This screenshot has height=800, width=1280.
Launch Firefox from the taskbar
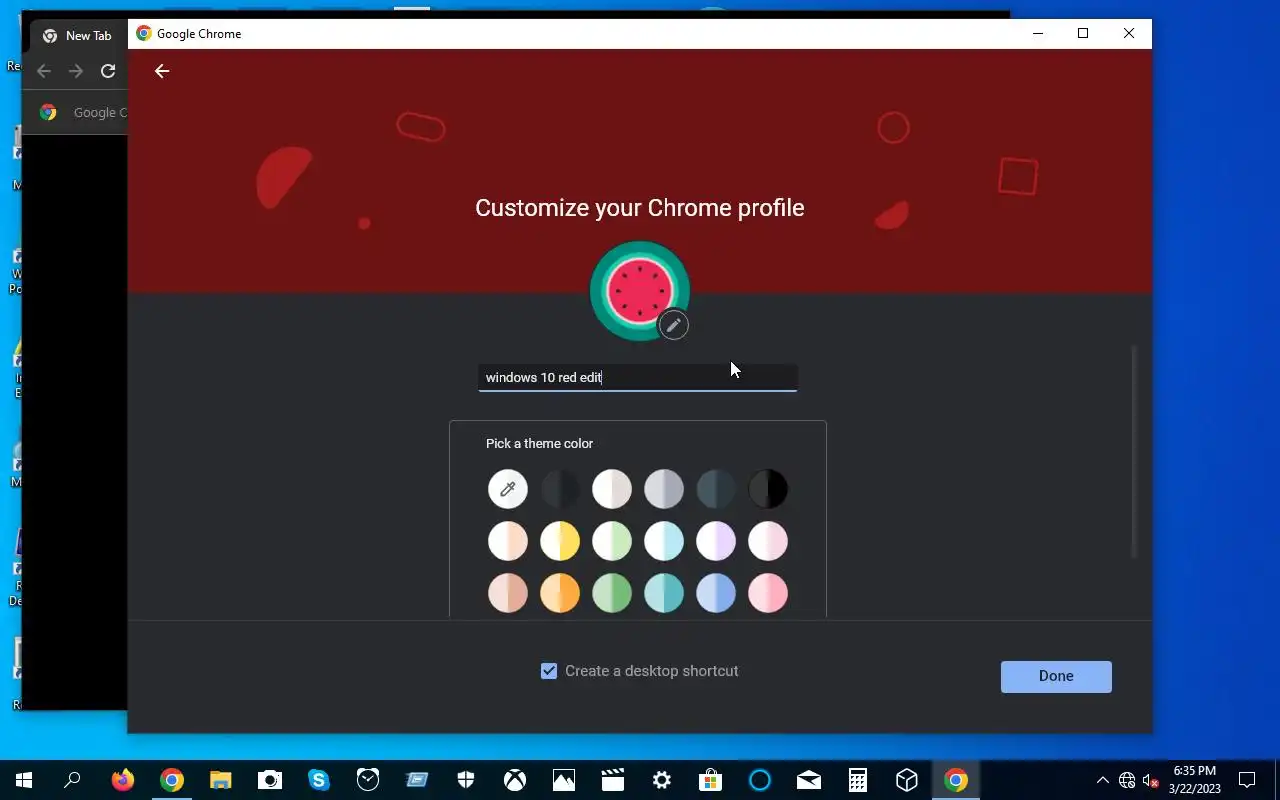(x=123, y=780)
